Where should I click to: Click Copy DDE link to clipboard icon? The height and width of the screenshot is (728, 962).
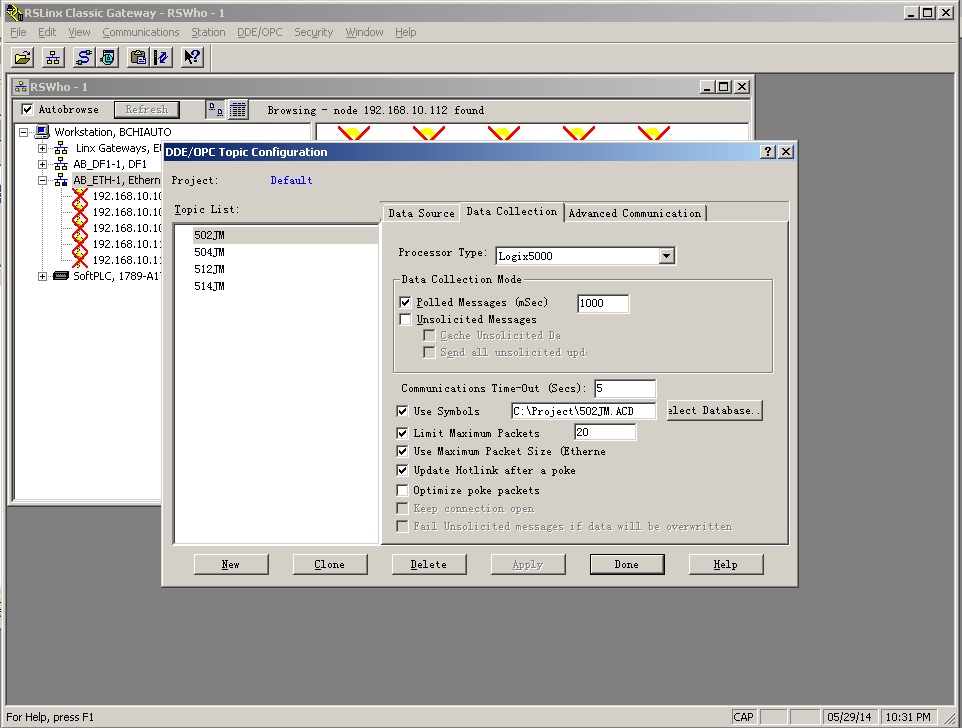point(139,58)
